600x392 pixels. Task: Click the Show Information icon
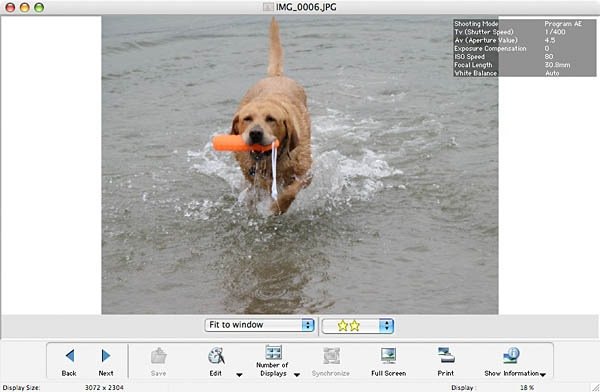(x=511, y=356)
